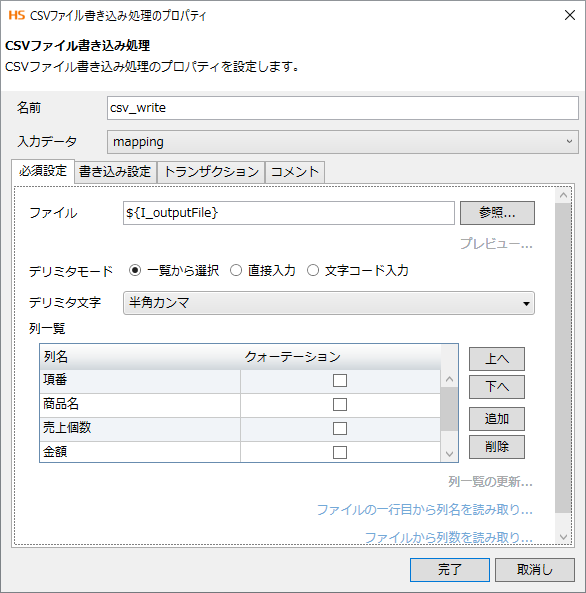Select the 直接入力 radio button
Viewport: 586px width, 593px height.
tap(236, 270)
